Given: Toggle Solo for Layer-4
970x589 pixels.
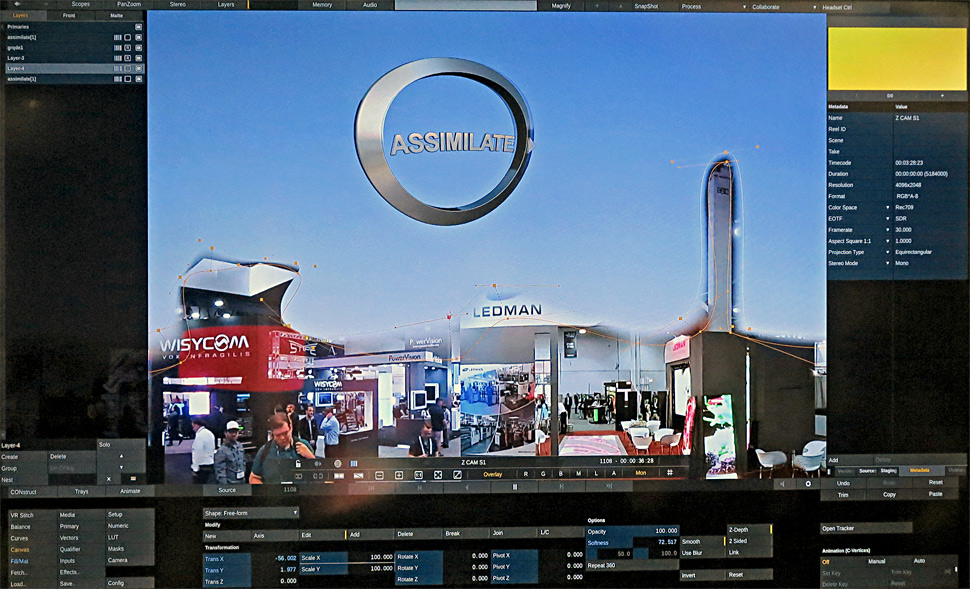Looking at the screenshot, I should (121, 445).
